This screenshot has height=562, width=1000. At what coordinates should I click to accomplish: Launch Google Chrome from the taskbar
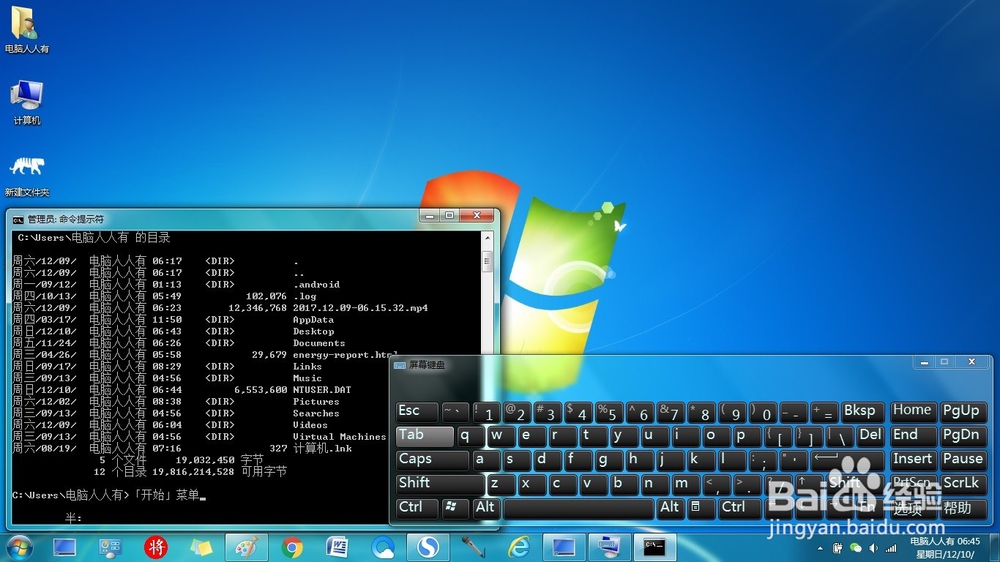[293, 548]
